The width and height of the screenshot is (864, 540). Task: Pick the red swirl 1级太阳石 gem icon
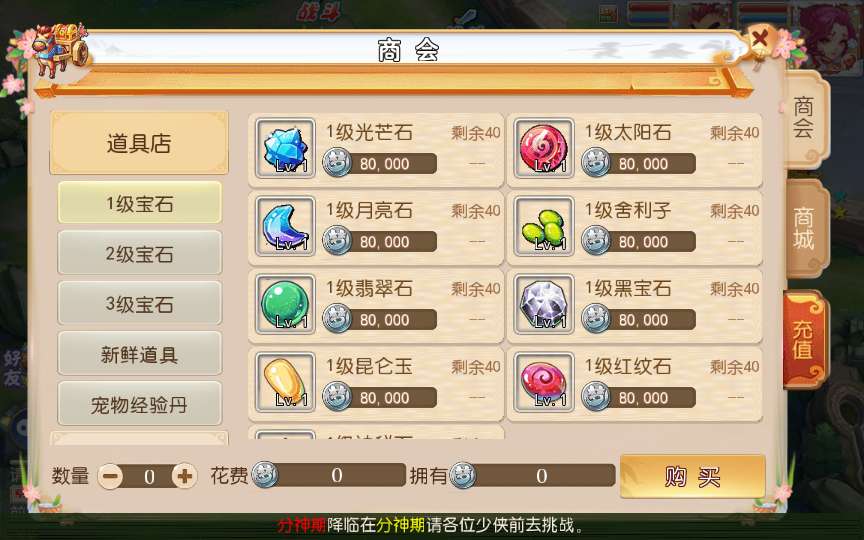click(x=544, y=148)
